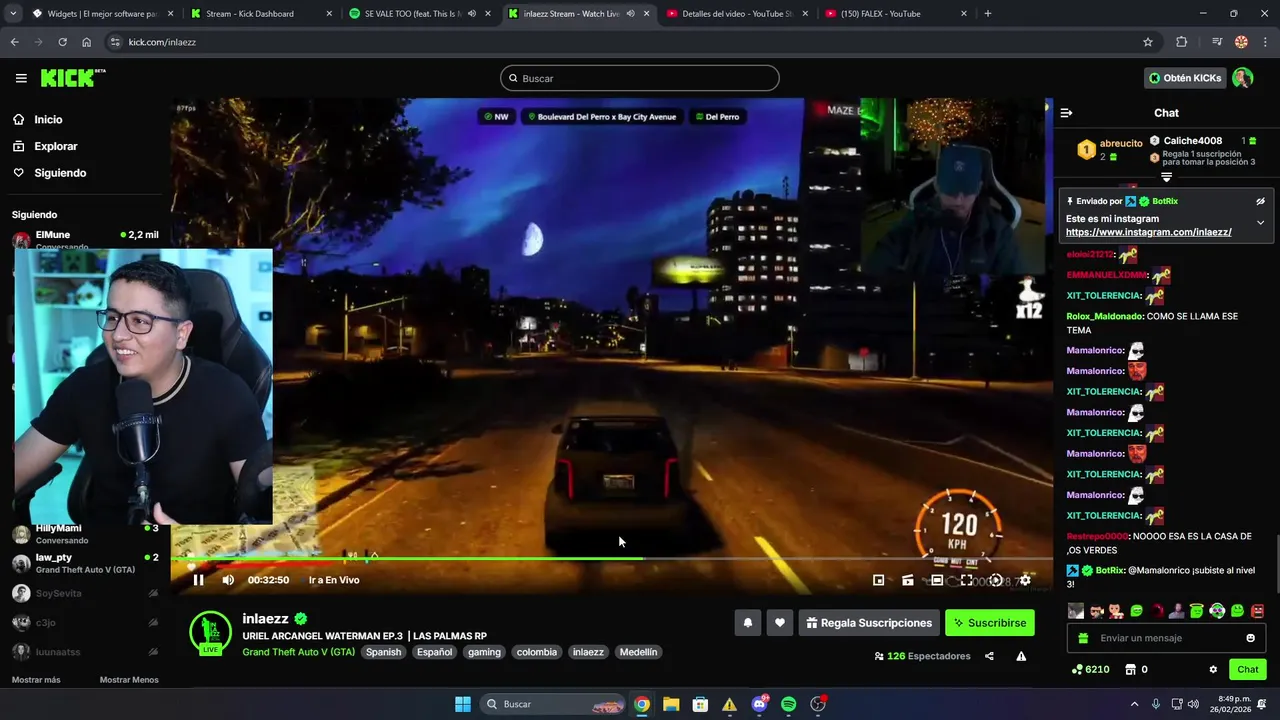
Task: Open Grand Theft Auto V category link
Action: tap(298, 652)
